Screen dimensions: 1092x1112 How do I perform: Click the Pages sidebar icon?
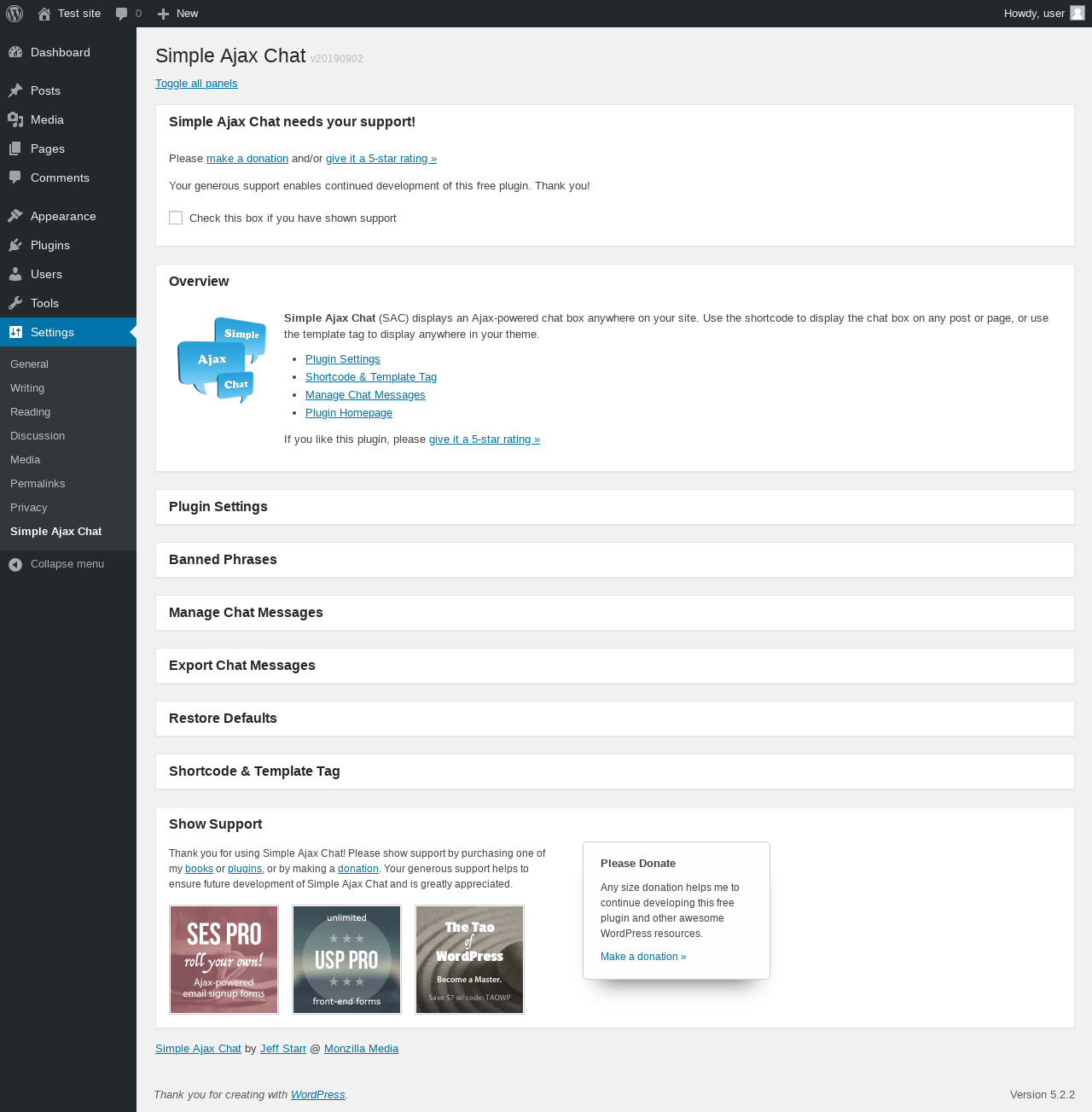coord(15,148)
